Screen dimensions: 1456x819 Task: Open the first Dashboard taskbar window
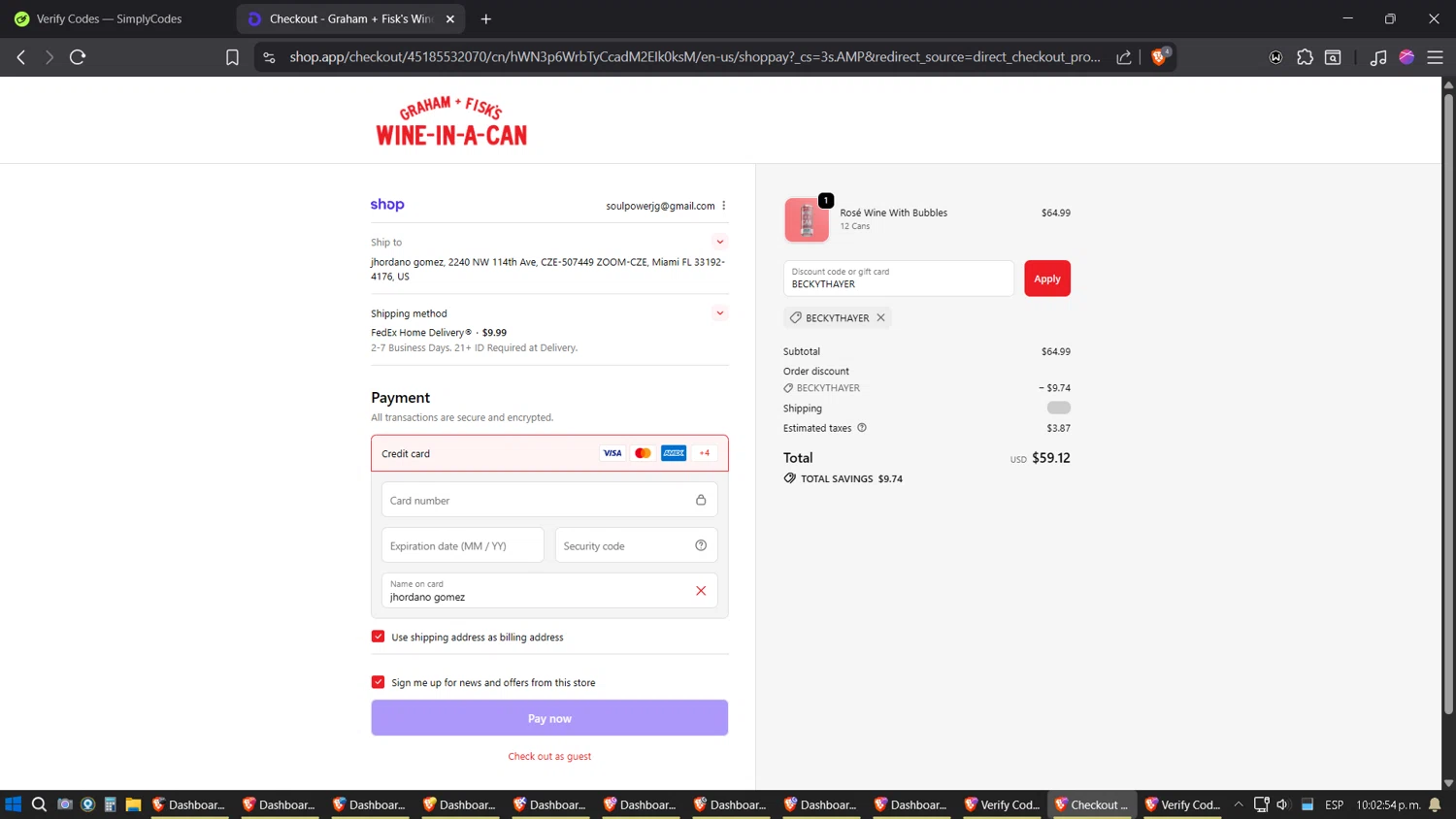tap(189, 804)
